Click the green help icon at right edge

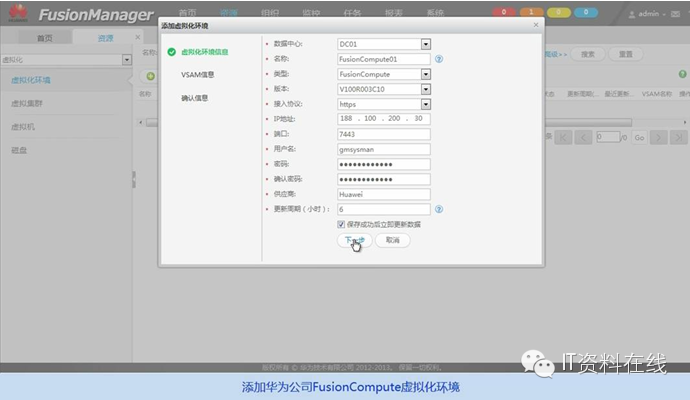coord(683,74)
